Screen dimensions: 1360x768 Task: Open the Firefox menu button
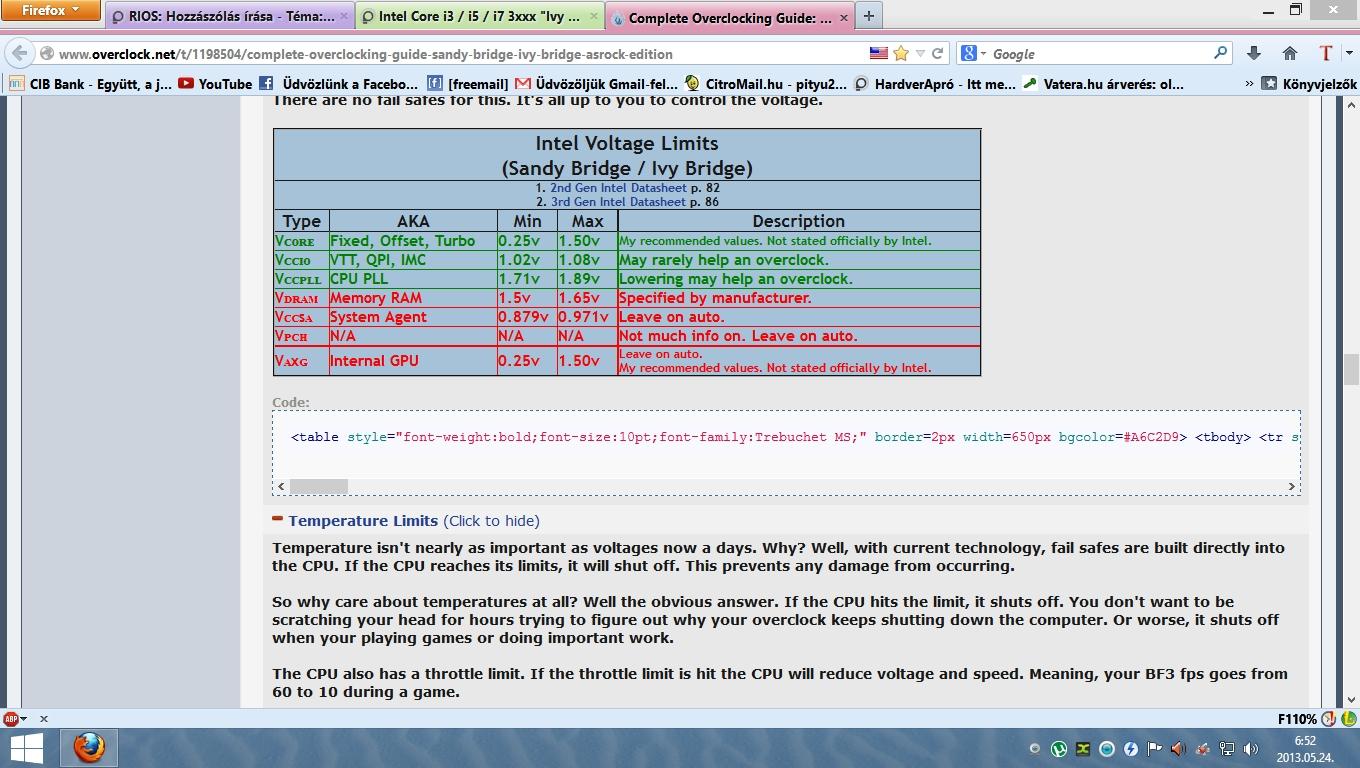tap(50, 11)
